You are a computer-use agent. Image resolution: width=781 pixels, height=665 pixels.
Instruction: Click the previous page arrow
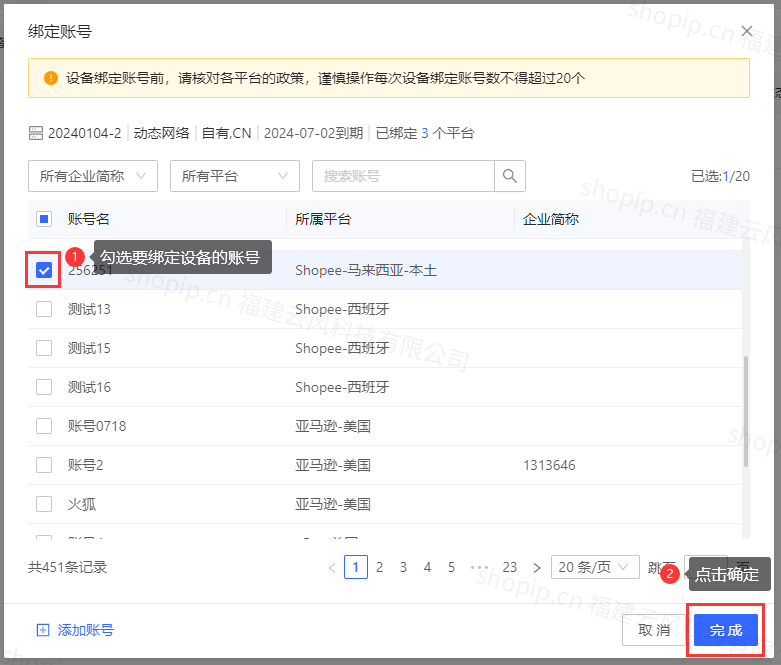(332, 567)
